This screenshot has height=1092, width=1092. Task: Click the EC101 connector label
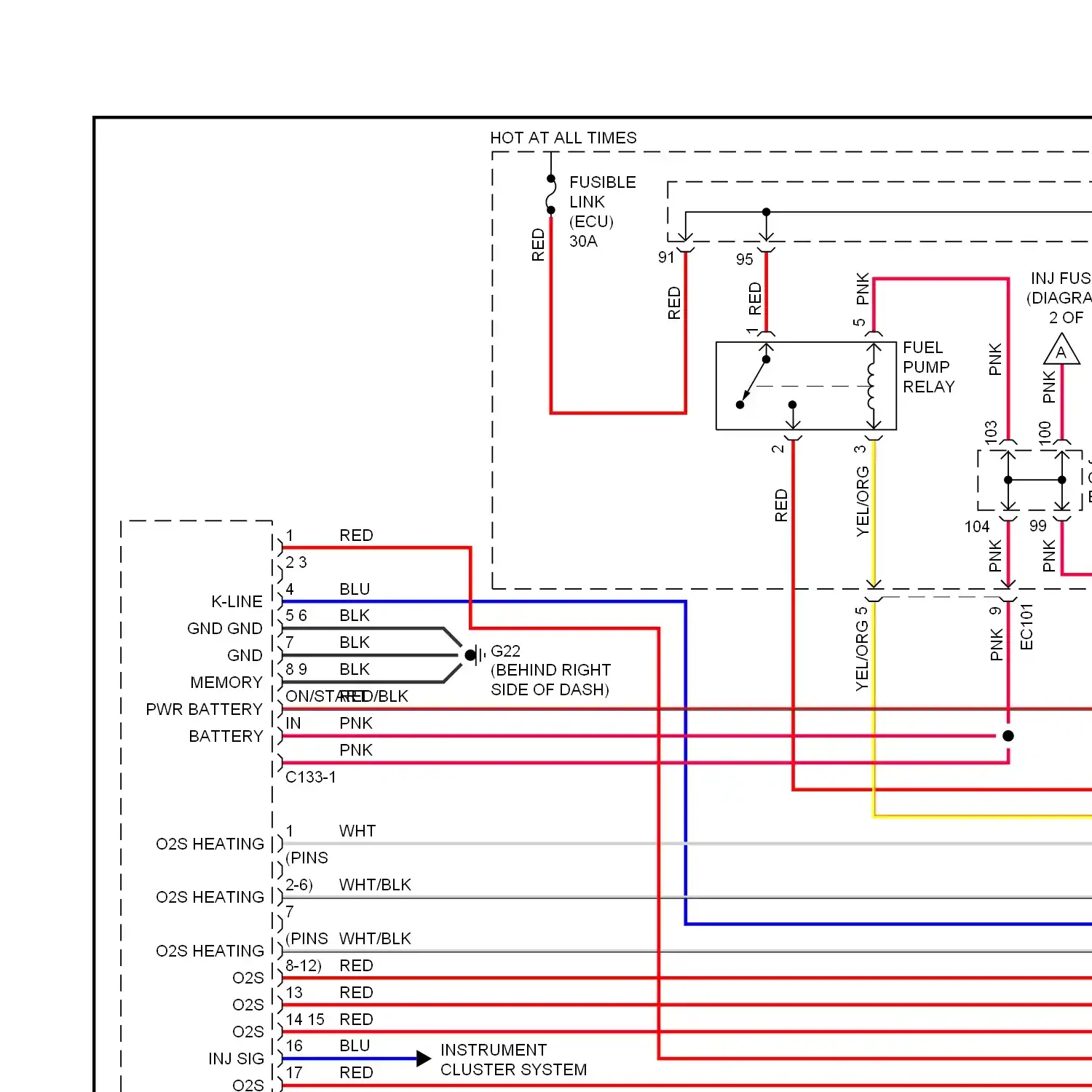[x=1026, y=627]
